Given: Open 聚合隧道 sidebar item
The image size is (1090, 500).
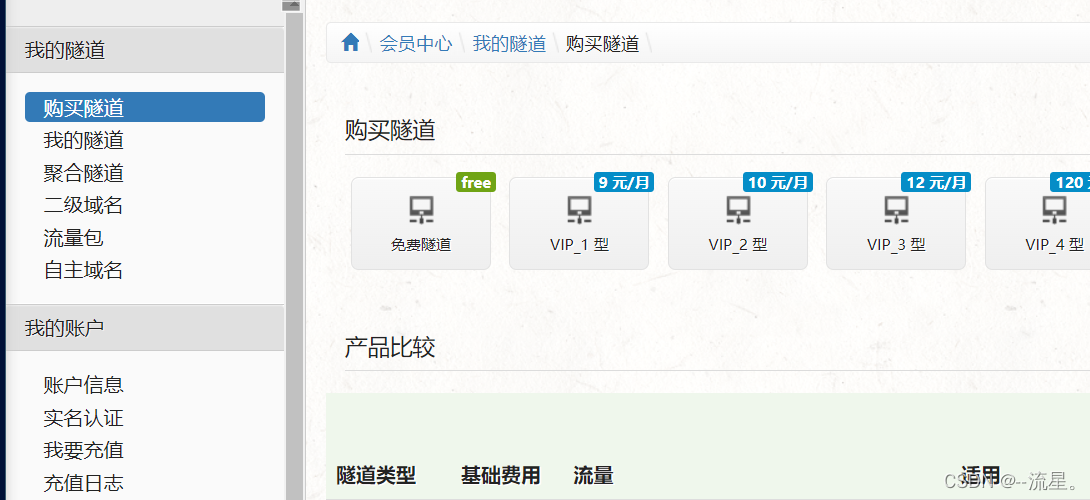Looking at the screenshot, I should pos(83,172).
